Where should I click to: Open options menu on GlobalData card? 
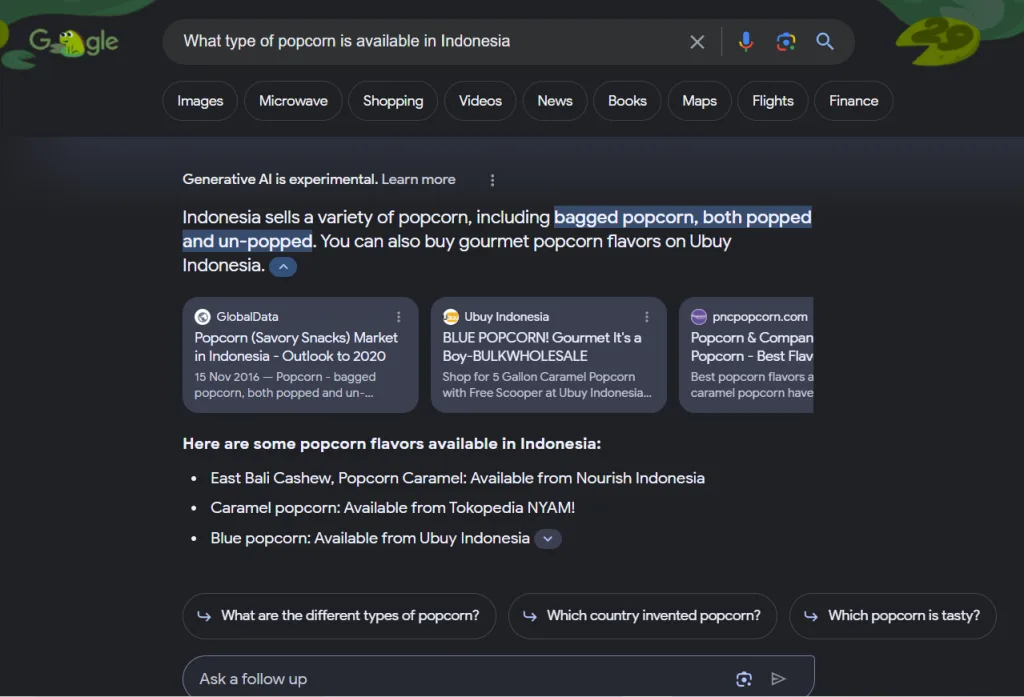[399, 317]
